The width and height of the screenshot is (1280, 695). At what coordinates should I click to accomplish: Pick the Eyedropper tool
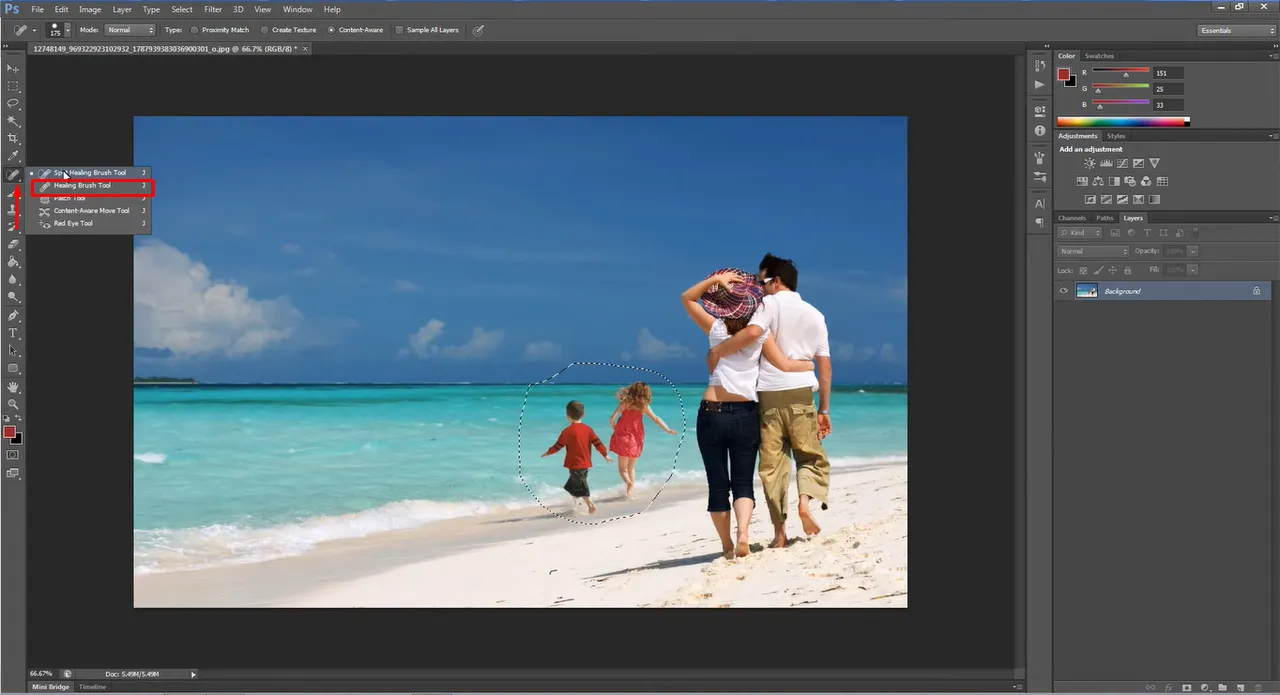13,156
